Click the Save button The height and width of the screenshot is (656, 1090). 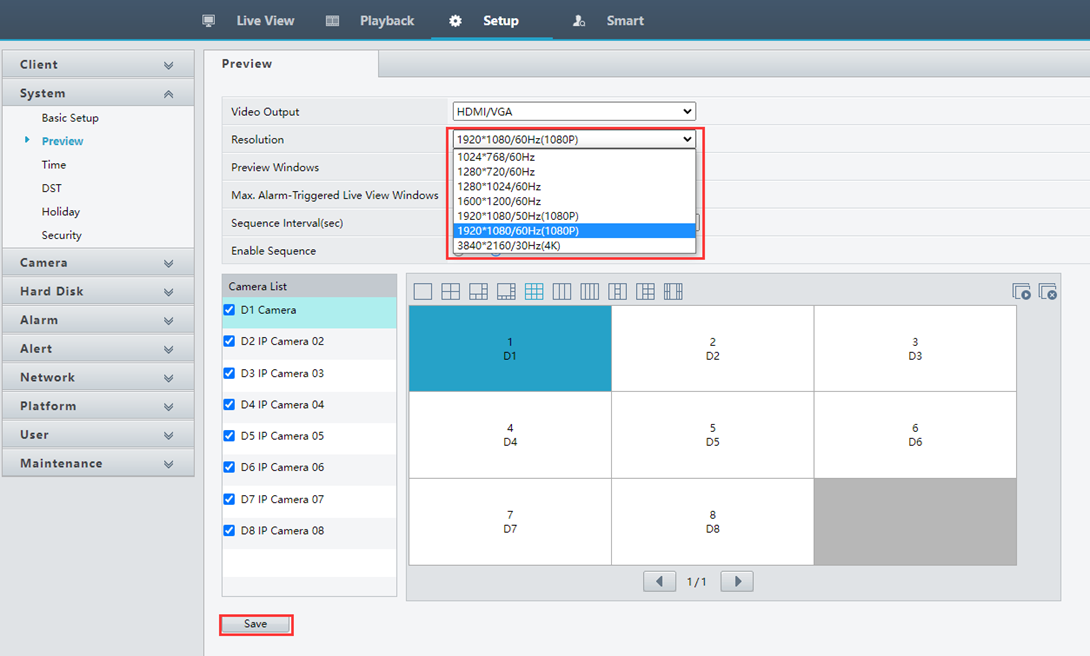pos(256,624)
